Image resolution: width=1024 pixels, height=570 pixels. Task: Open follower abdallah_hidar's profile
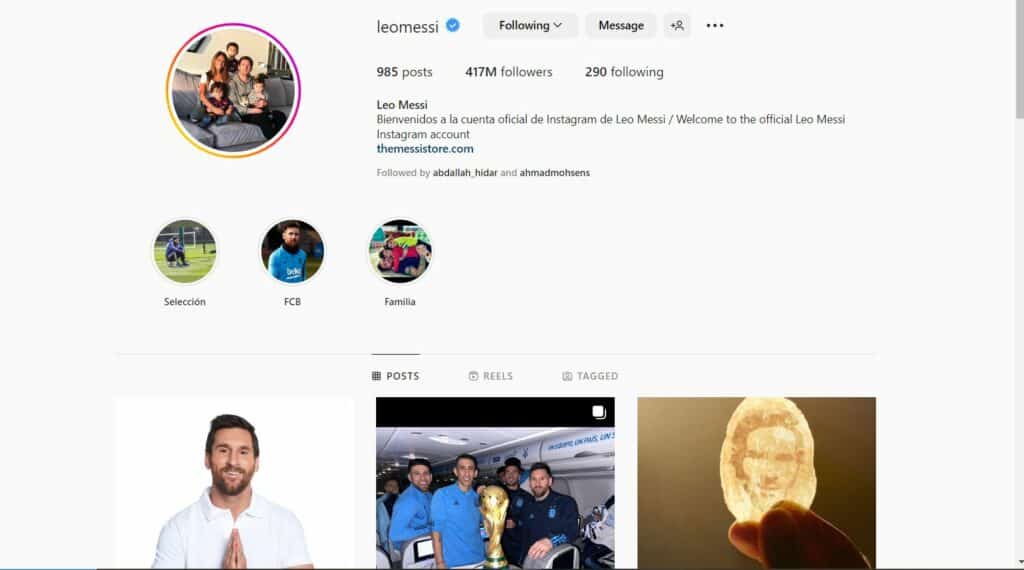pyautogui.click(x=465, y=172)
